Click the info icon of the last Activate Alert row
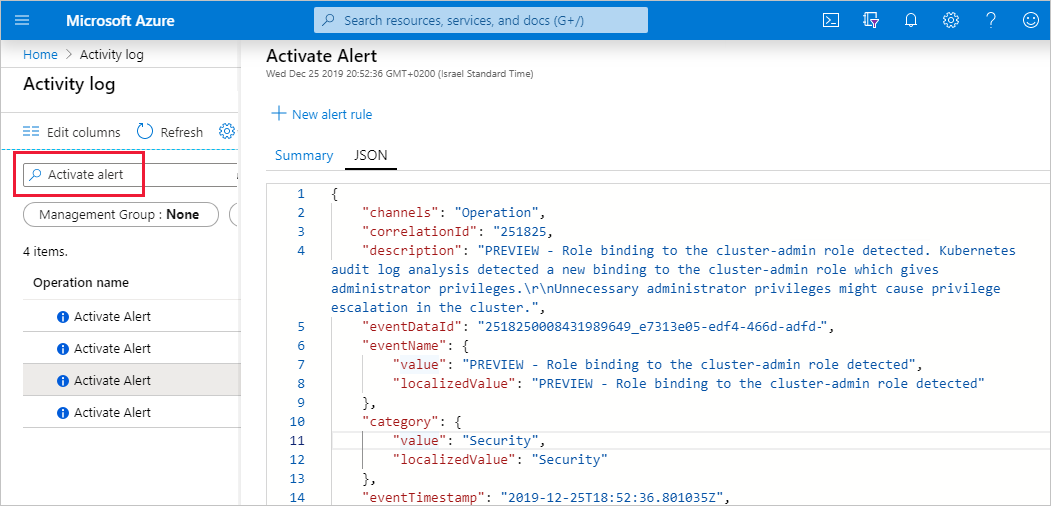Screen dimensions: 1051x506 pyautogui.click(x=64, y=413)
